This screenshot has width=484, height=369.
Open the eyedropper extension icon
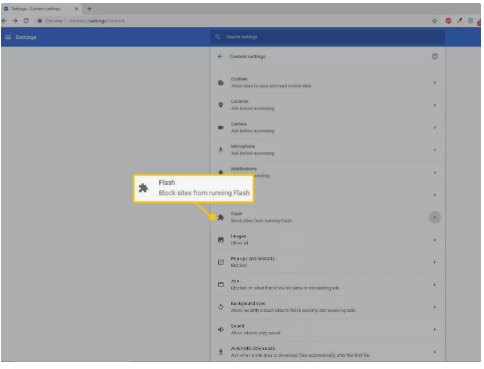click(x=460, y=21)
